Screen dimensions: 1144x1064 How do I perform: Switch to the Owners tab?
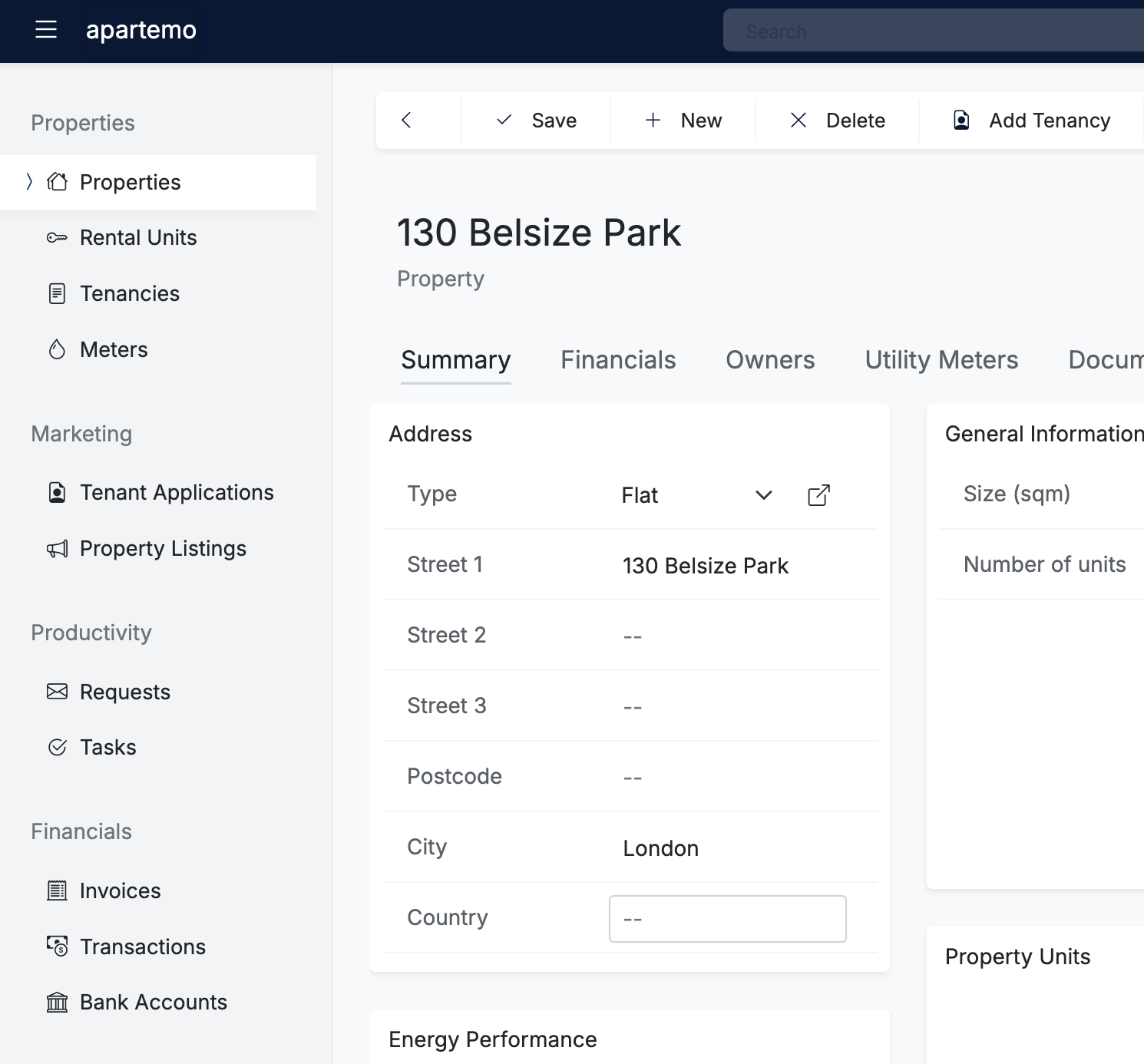[770, 360]
